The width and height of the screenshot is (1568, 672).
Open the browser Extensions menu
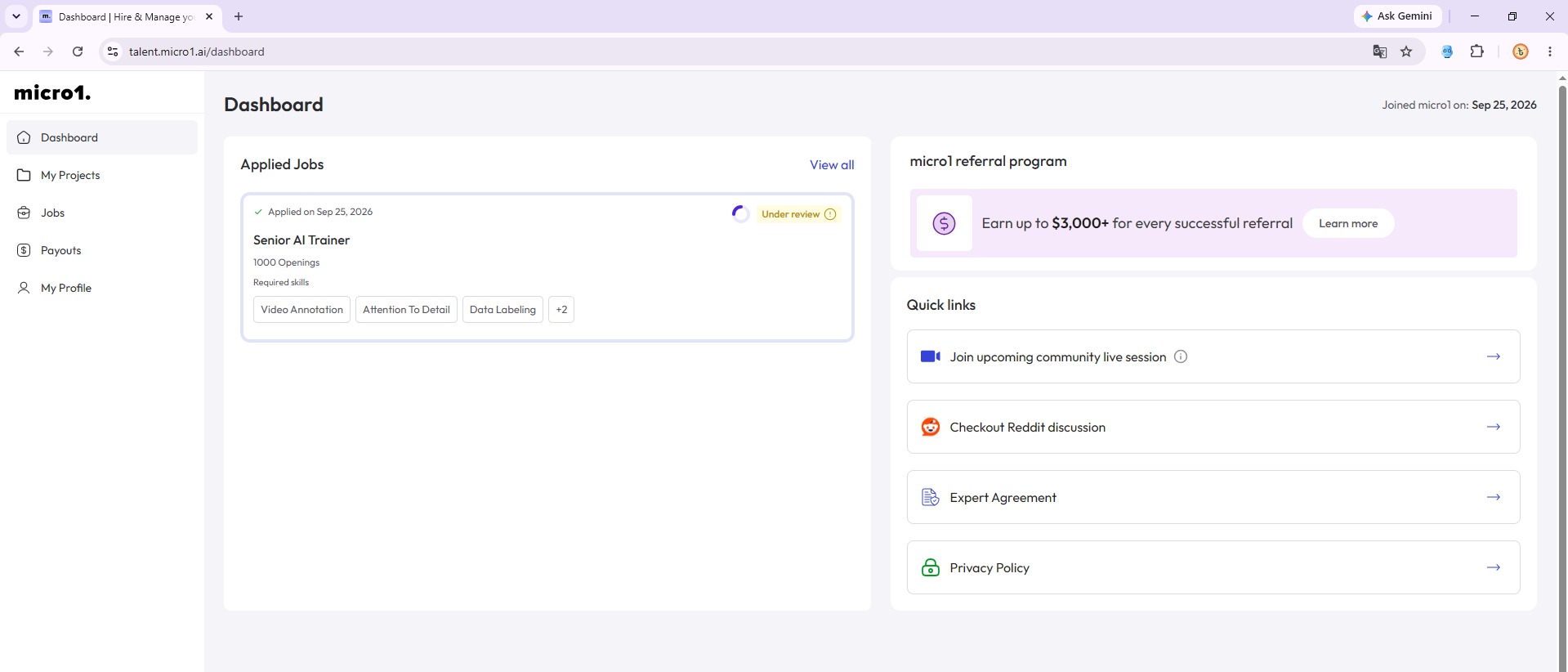point(1477,52)
